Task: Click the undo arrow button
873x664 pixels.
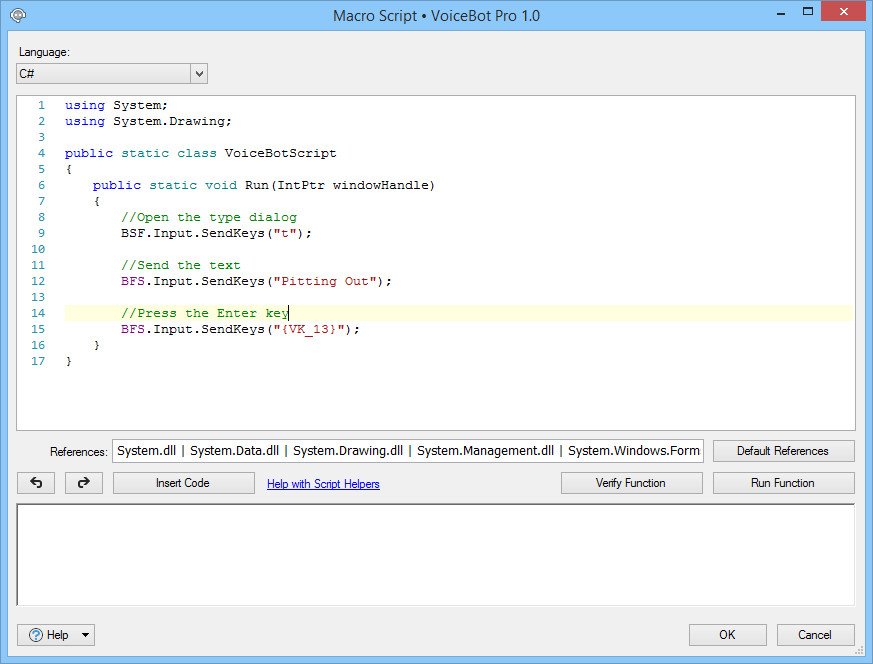Action: [36, 483]
